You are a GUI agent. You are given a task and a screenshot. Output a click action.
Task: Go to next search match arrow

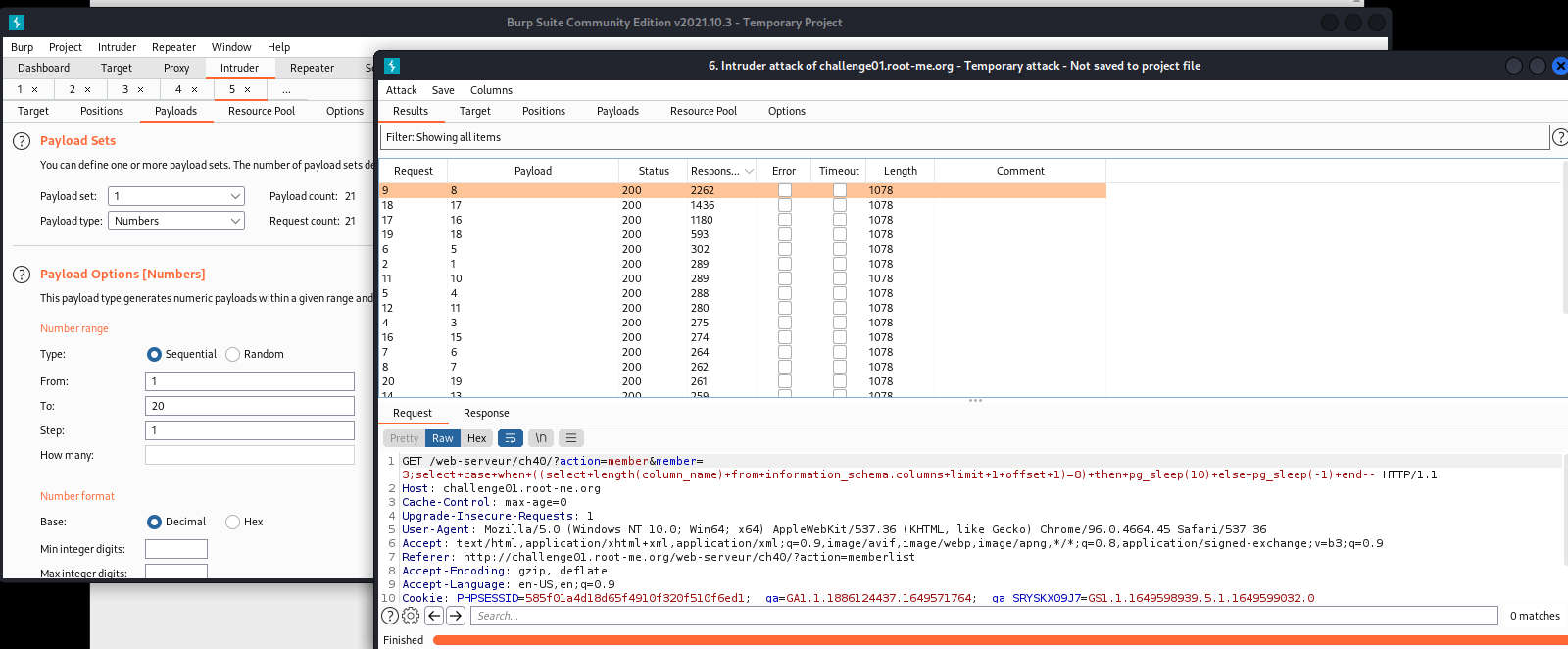coord(456,616)
